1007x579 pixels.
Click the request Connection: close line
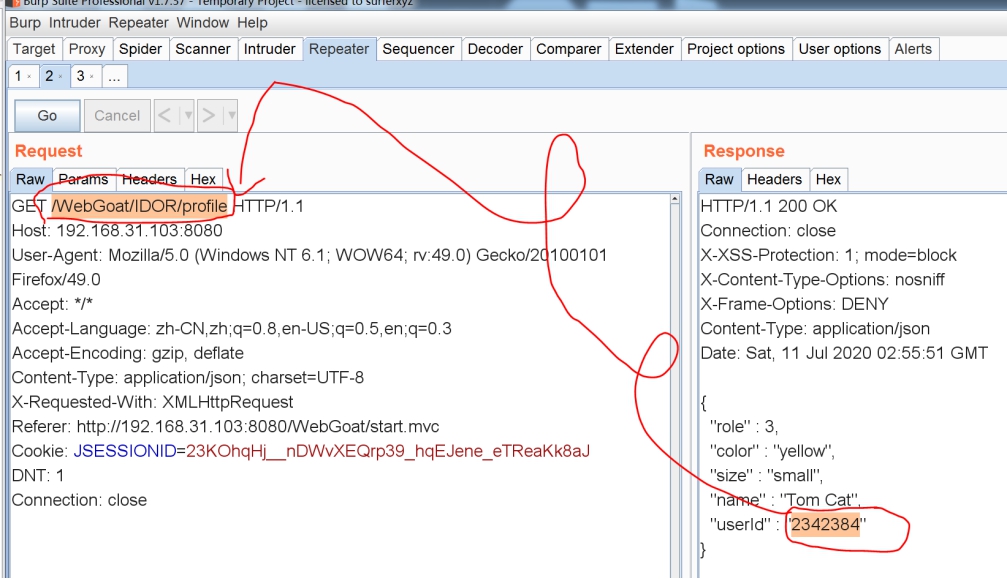point(79,499)
